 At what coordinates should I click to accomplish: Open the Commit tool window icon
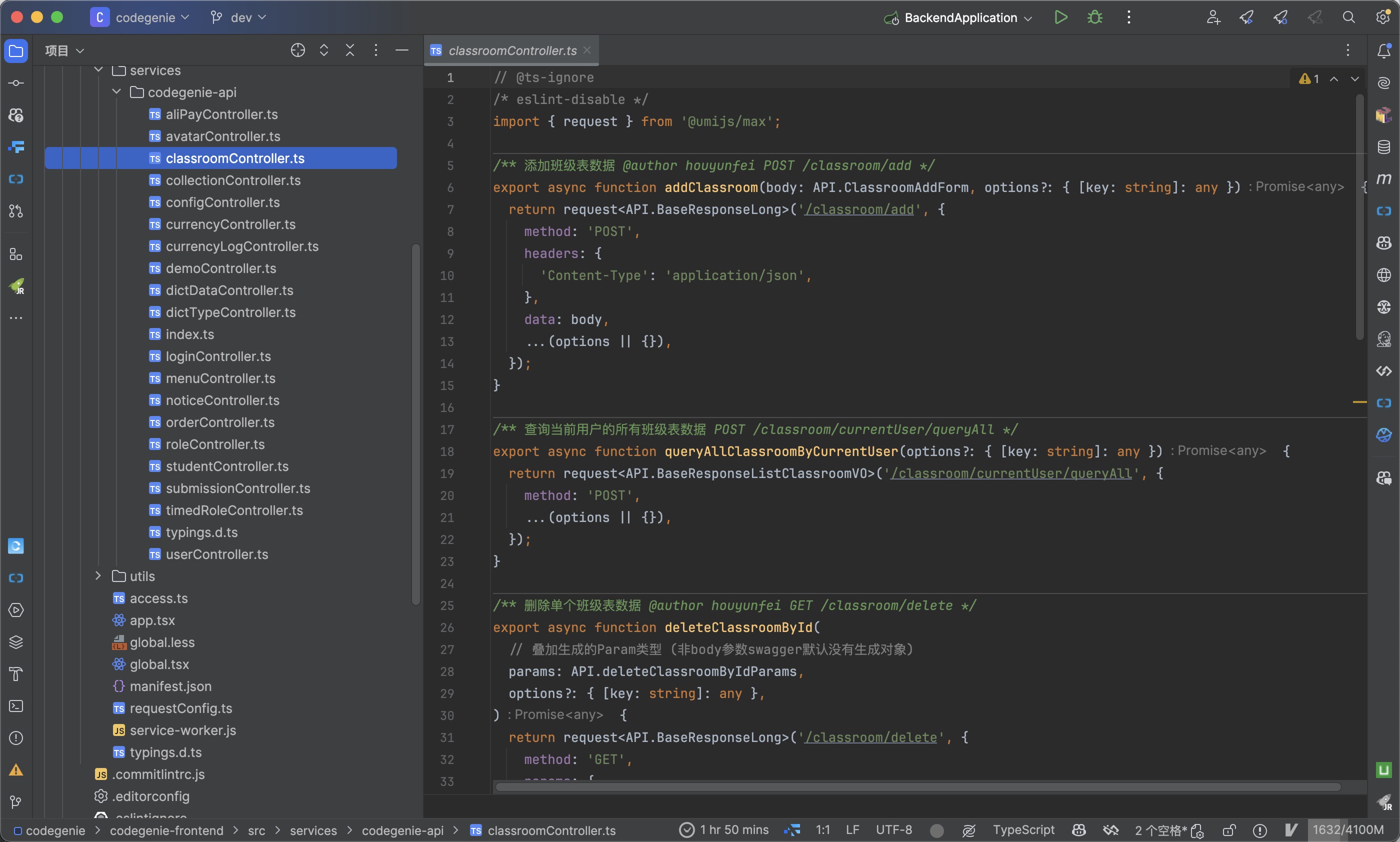[x=16, y=83]
